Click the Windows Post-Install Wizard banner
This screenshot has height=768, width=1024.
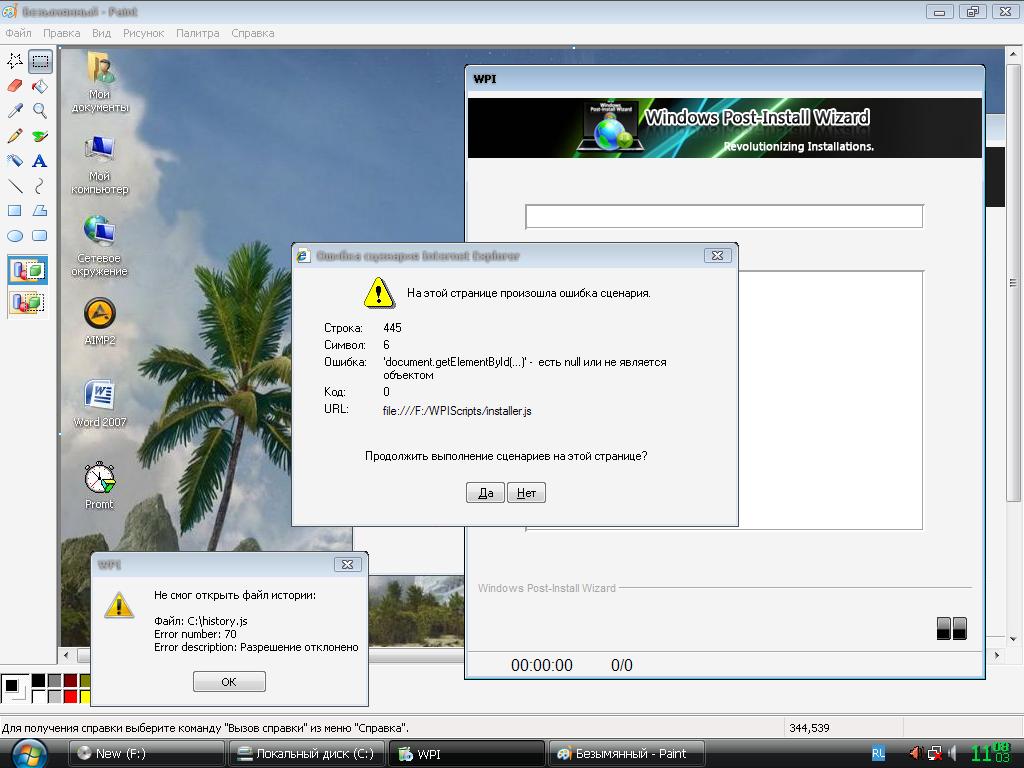pos(725,128)
